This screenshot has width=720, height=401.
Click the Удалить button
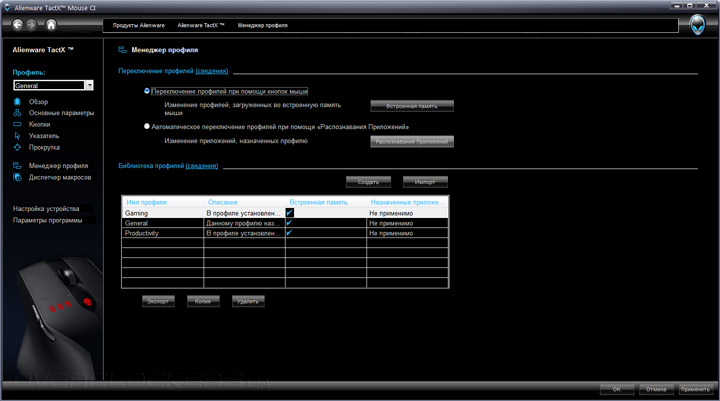tap(248, 301)
